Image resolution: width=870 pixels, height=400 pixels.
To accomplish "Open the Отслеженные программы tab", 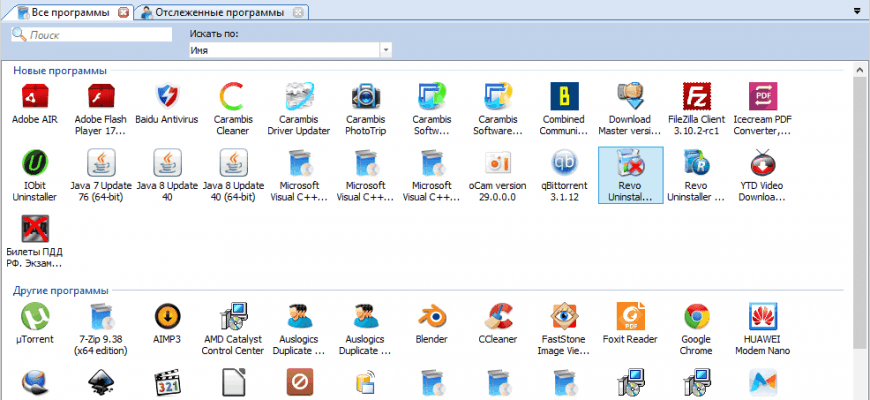I will point(220,12).
